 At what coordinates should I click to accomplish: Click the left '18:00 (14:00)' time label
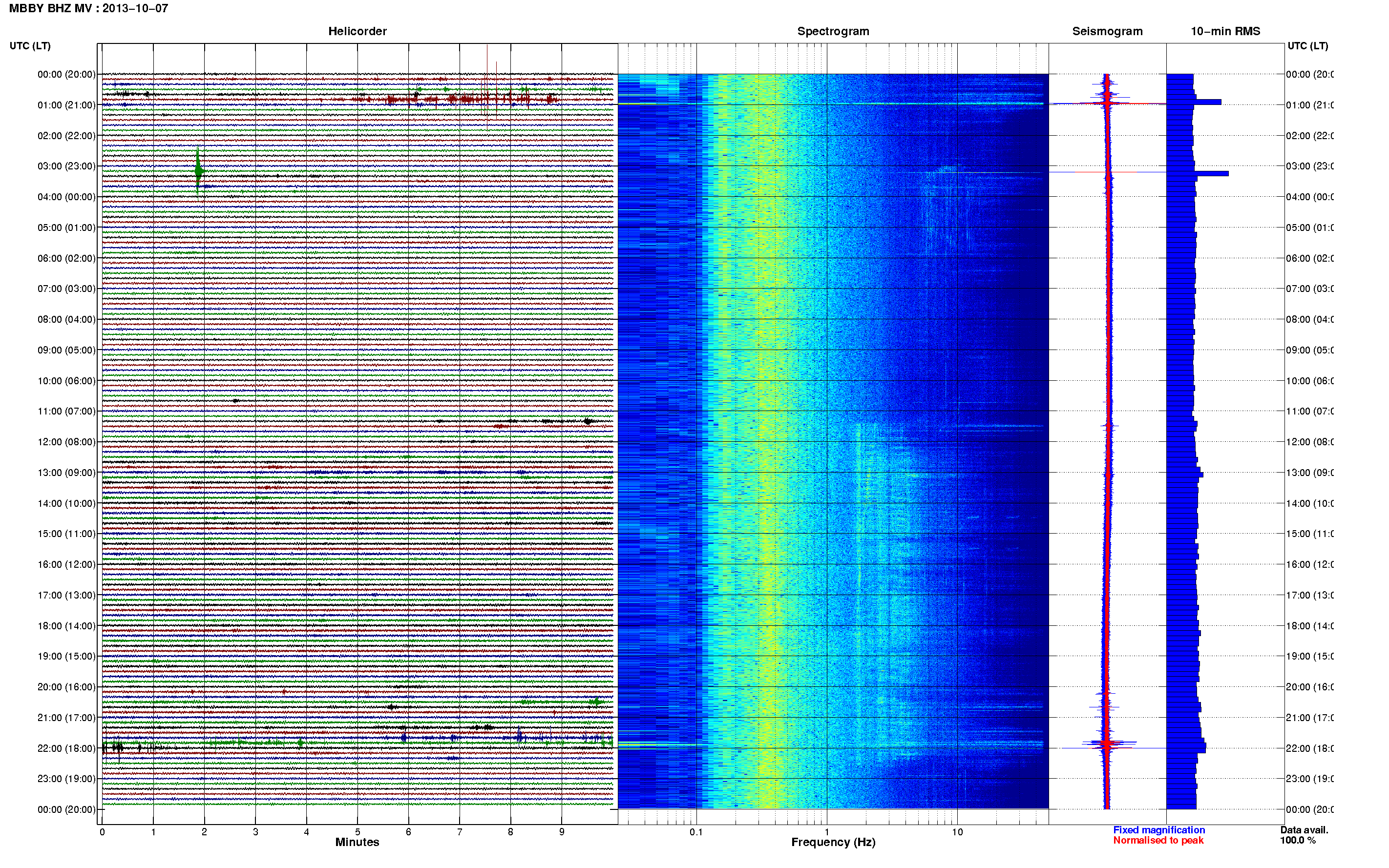coord(66,626)
